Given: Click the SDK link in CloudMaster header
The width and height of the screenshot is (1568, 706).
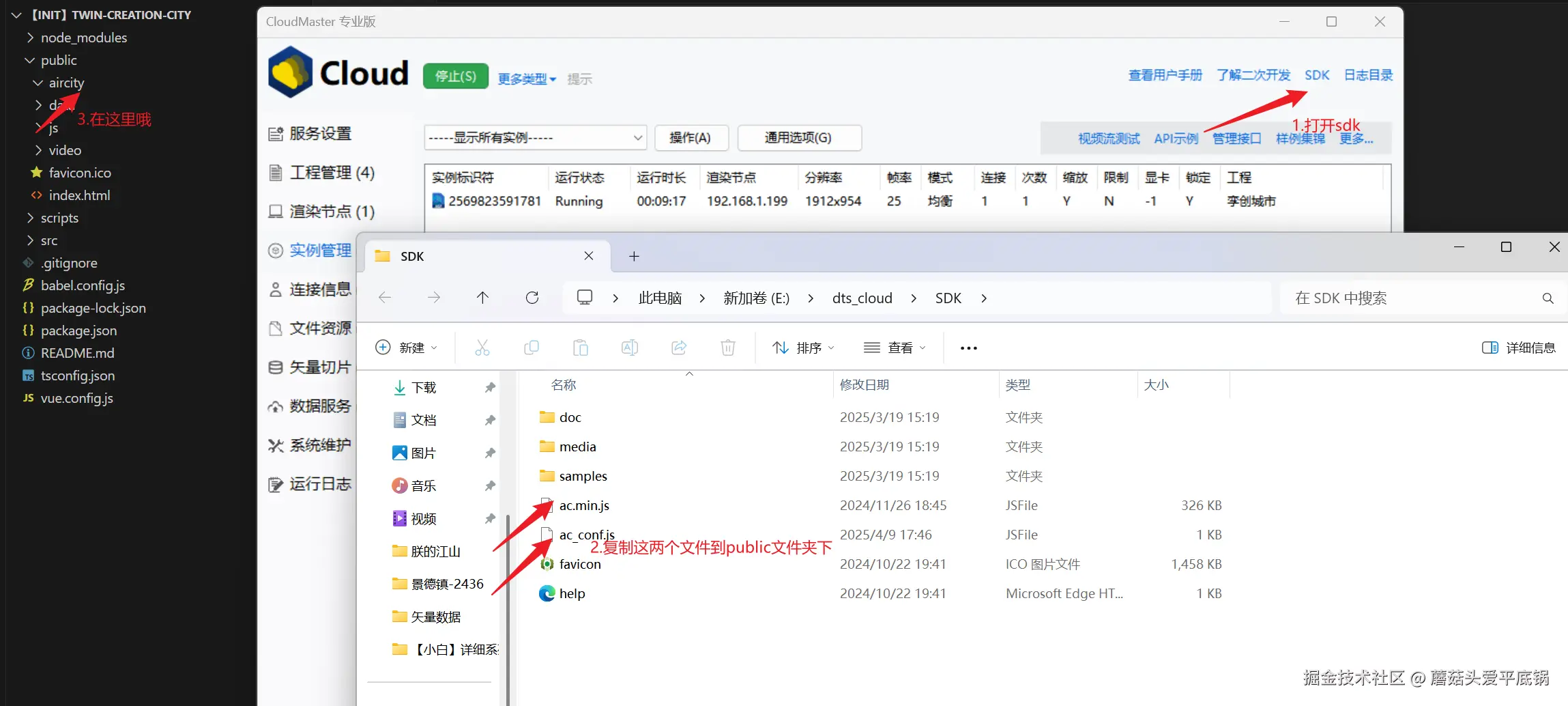Looking at the screenshot, I should pyautogui.click(x=1317, y=75).
